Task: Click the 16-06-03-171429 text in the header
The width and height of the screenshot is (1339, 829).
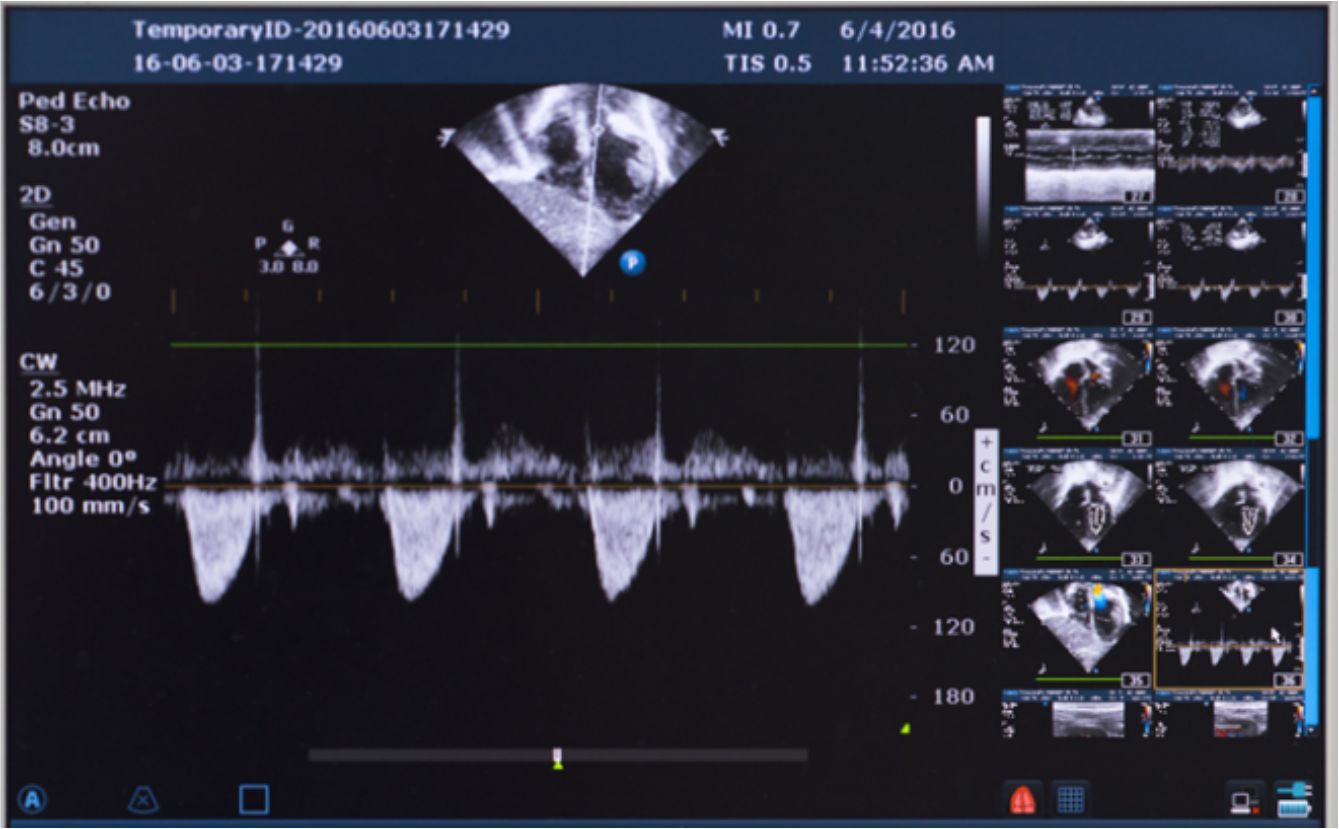Action: point(237,64)
